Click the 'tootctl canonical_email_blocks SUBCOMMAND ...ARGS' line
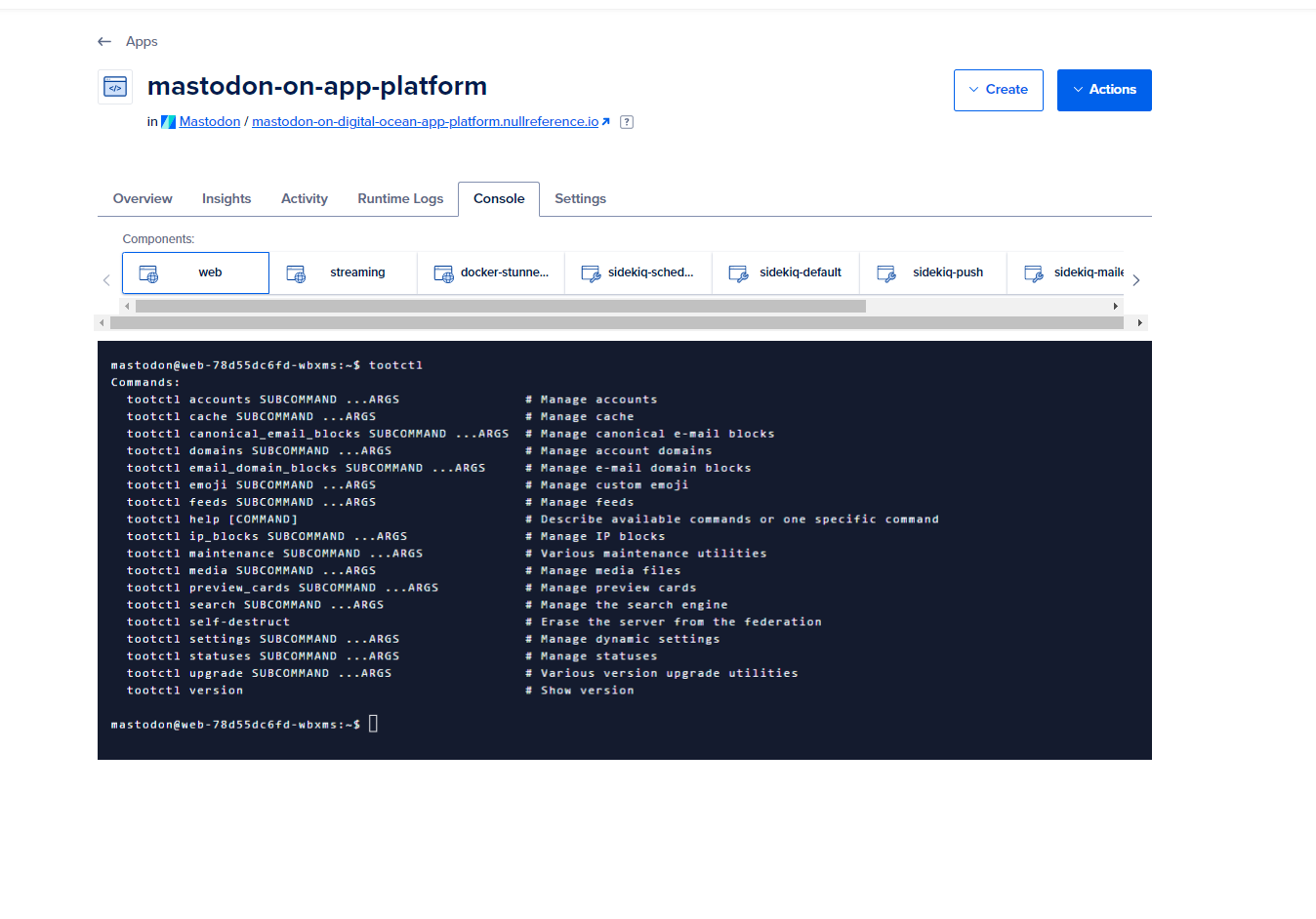1316x919 pixels. [x=318, y=434]
